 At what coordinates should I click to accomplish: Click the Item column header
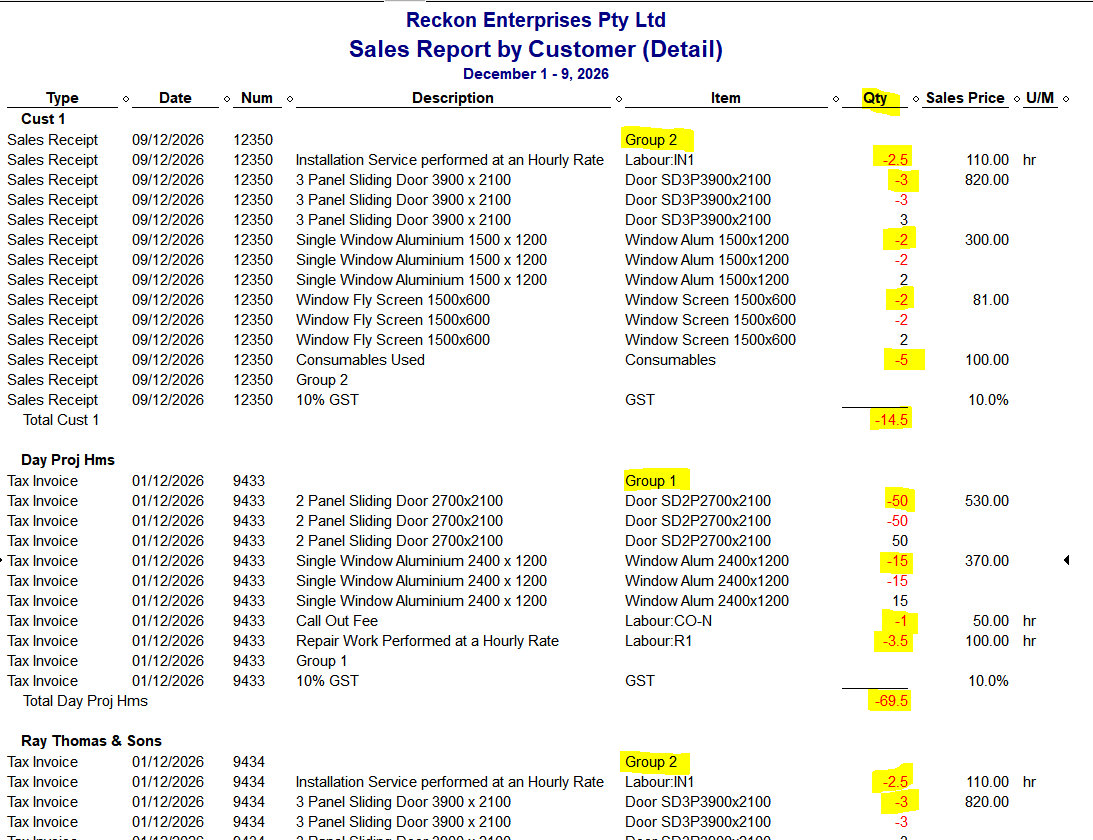(x=726, y=98)
